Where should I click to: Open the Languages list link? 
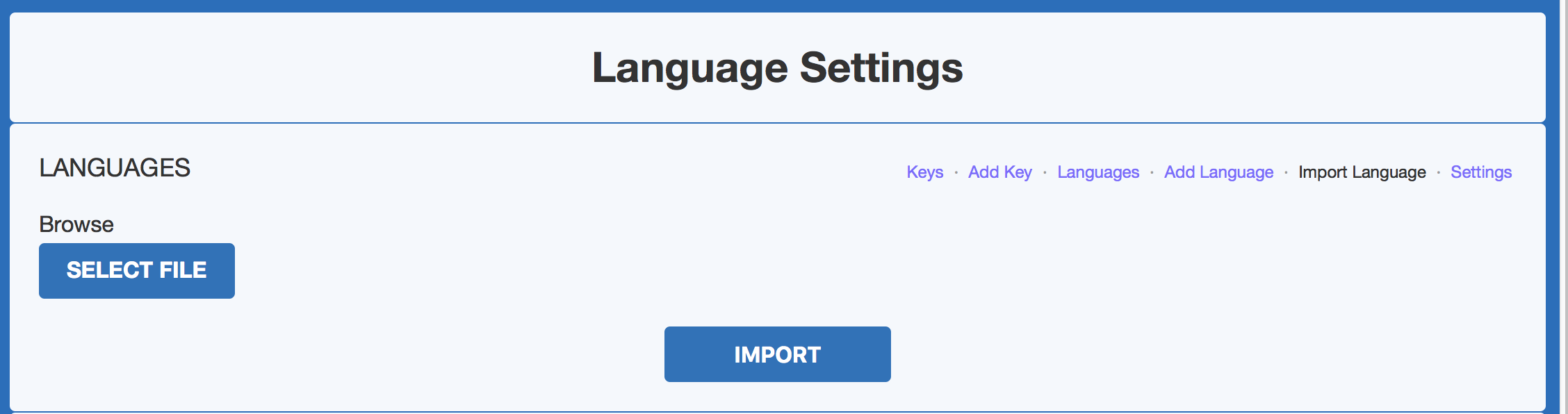click(1098, 172)
